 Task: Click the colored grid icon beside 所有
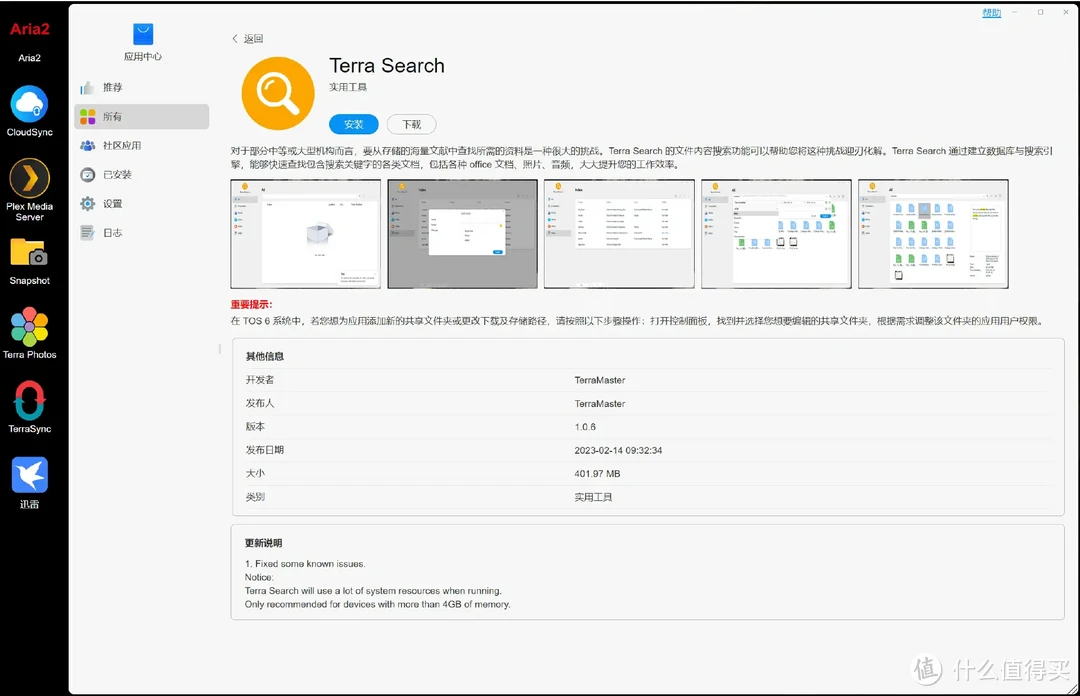87,116
